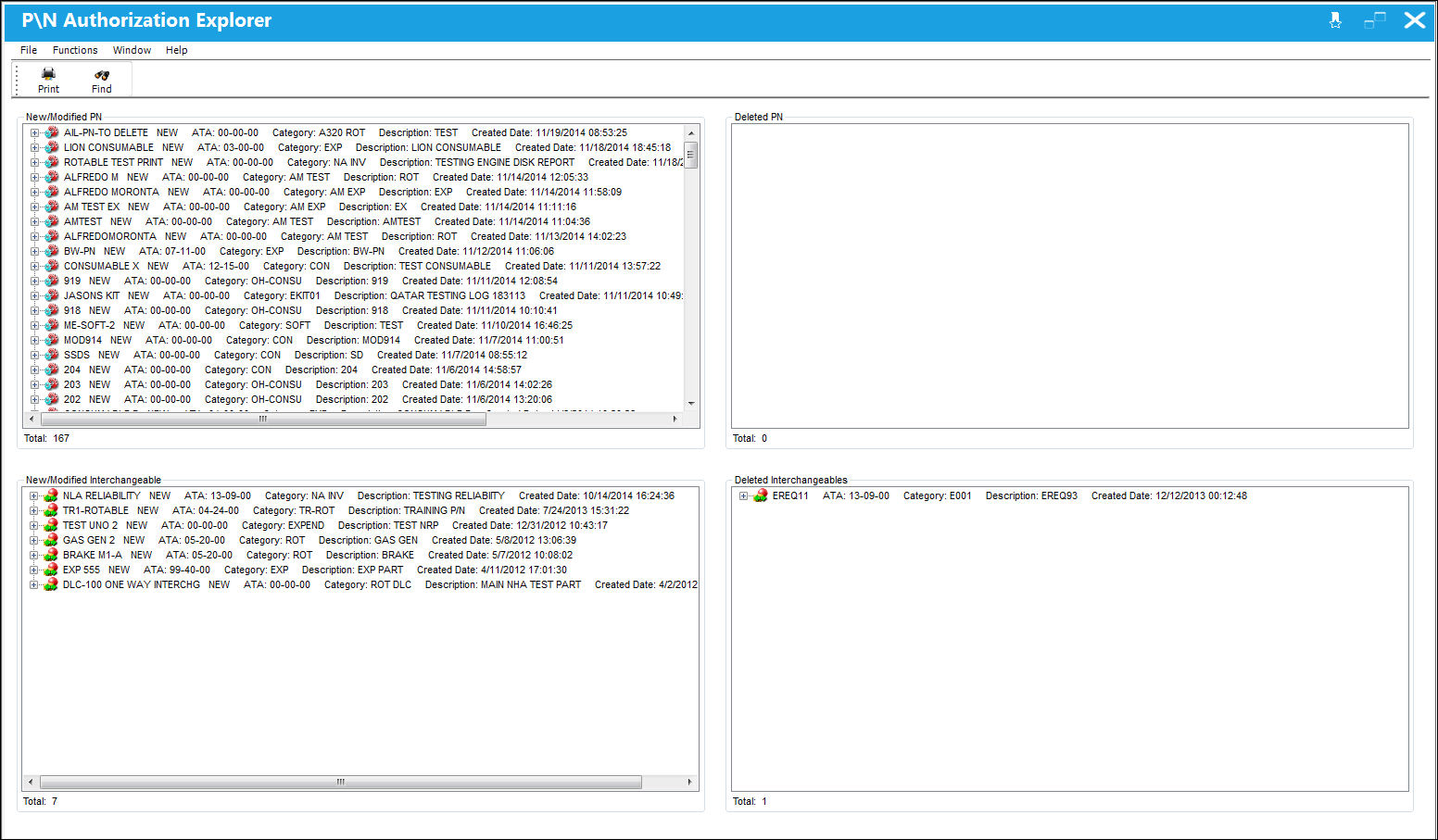The image size is (1438, 840).
Task: Pin the window using the pin icon
Action: click(1335, 20)
